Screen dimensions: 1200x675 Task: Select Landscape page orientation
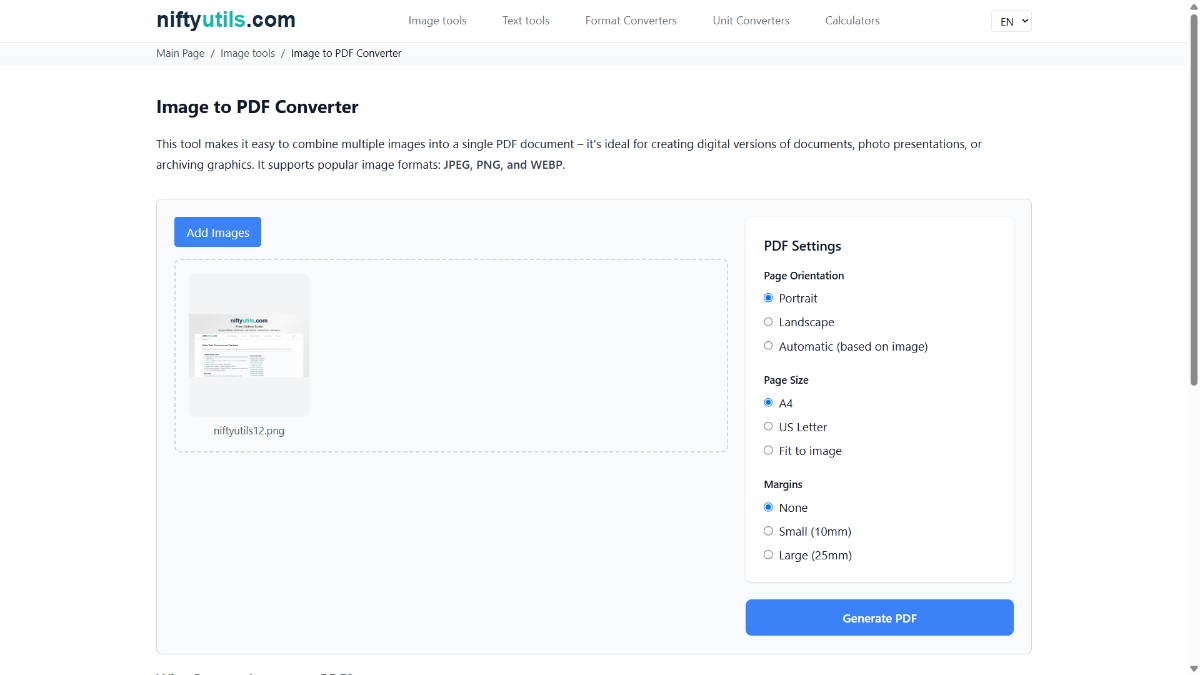click(769, 322)
